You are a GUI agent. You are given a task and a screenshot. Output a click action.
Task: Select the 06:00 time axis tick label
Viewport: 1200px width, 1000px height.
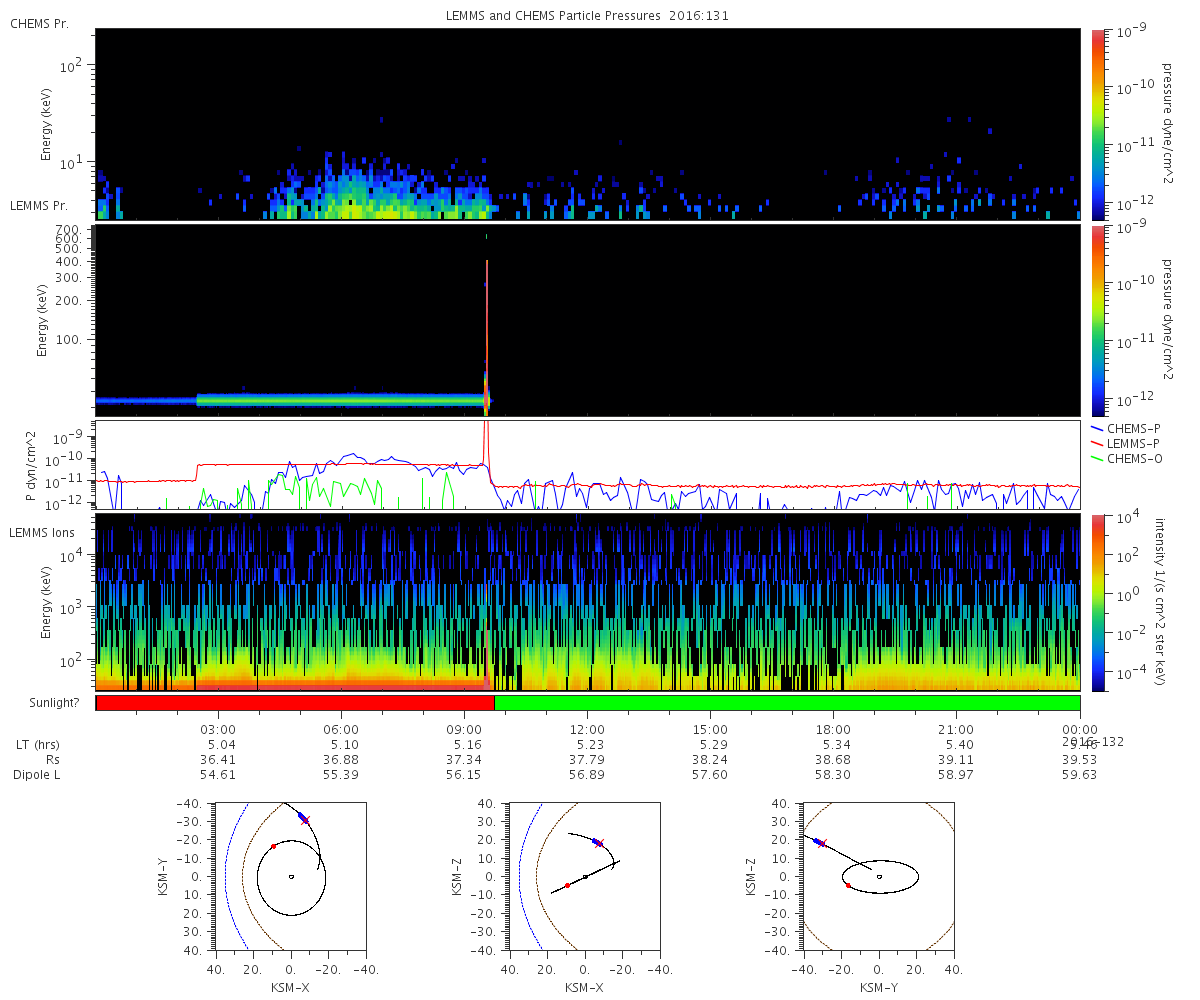click(x=341, y=729)
